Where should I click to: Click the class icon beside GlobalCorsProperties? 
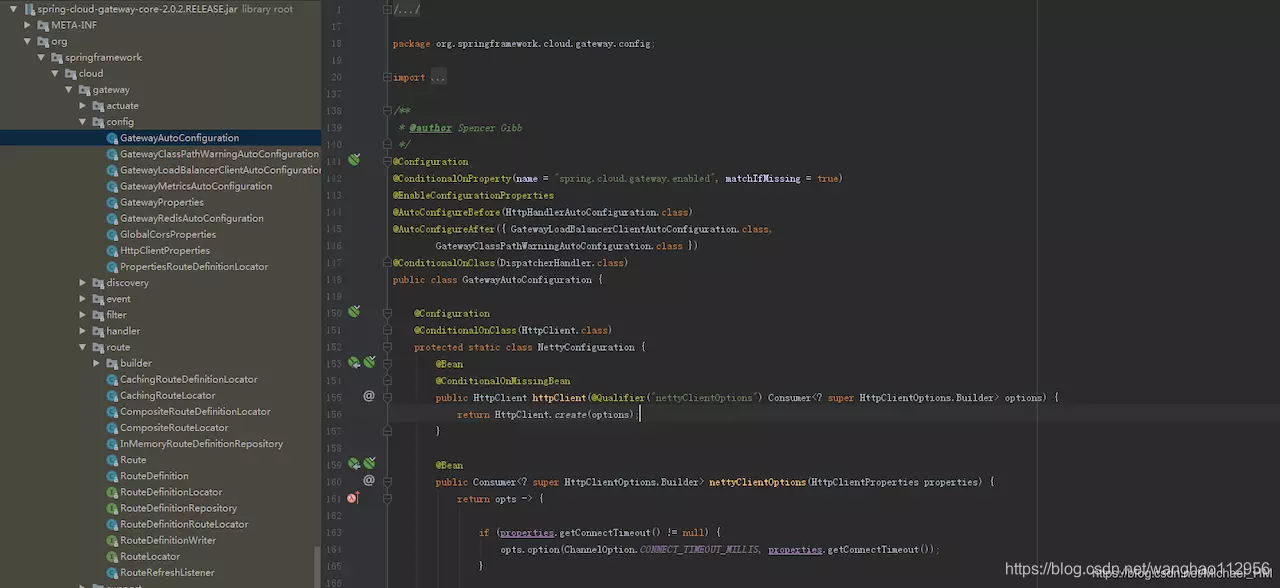[x=112, y=234]
